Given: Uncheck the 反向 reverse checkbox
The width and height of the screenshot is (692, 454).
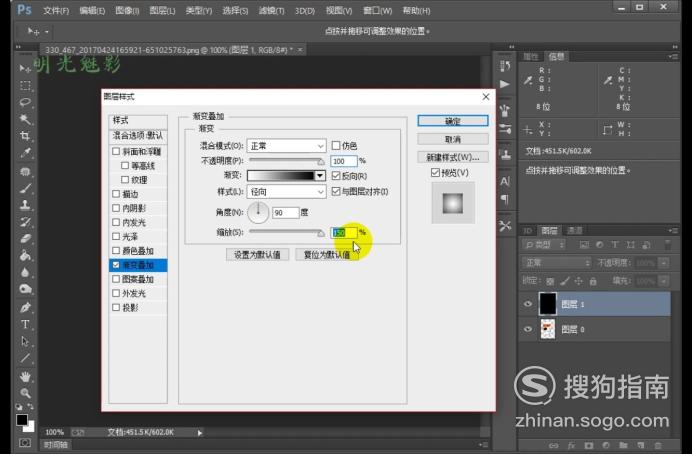Looking at the screenshot, I should [x=336, y=176].
